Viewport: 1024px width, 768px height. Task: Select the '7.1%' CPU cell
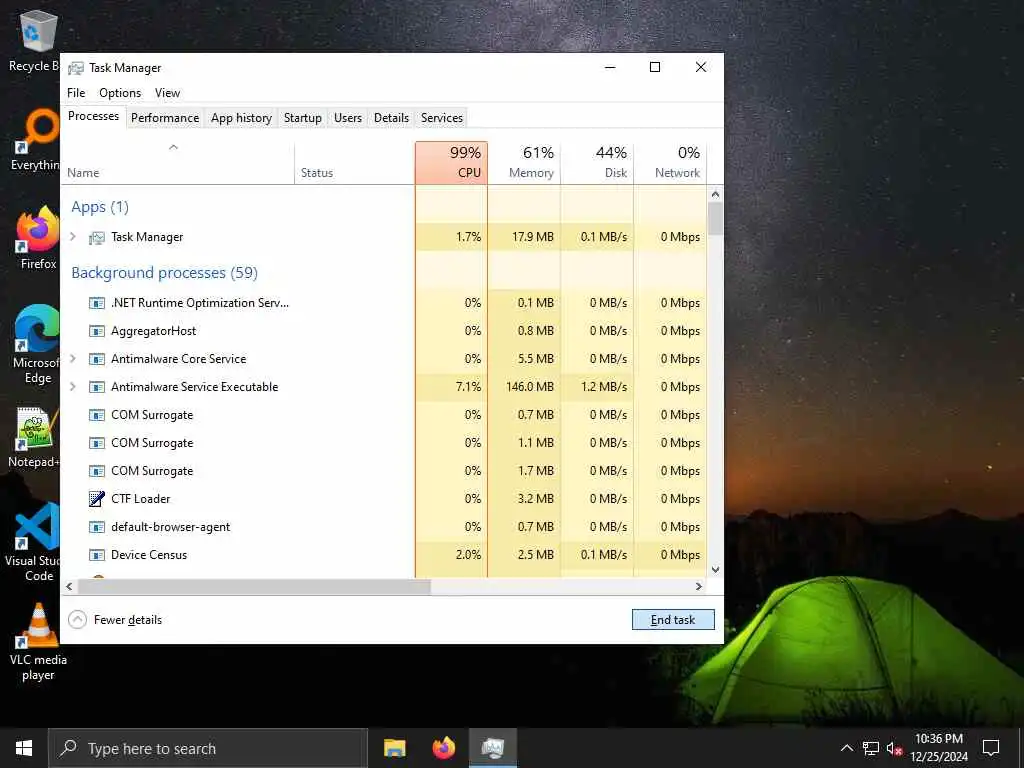click(x=451, y=387)
